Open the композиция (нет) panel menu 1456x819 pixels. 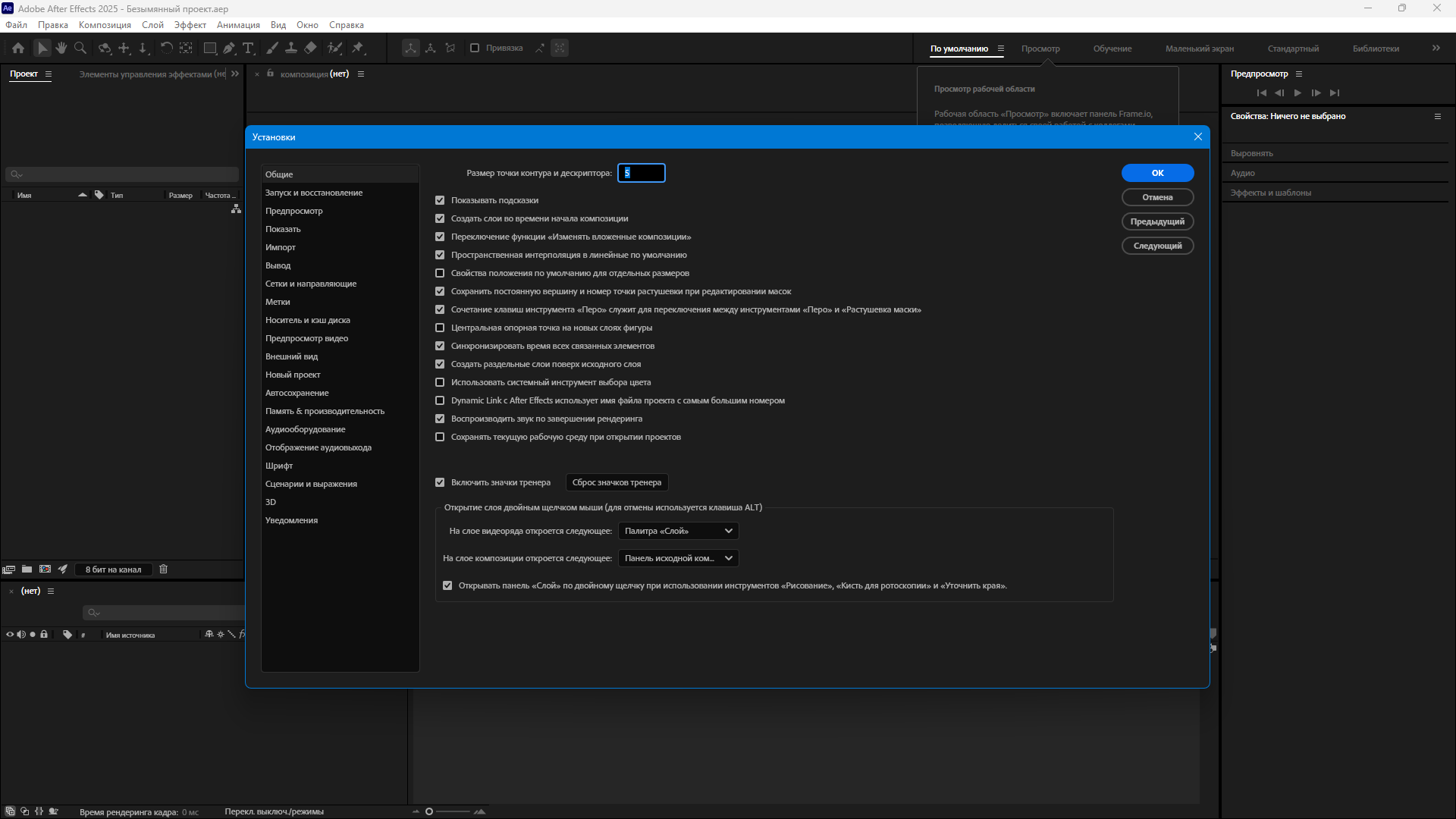point(361,74)
